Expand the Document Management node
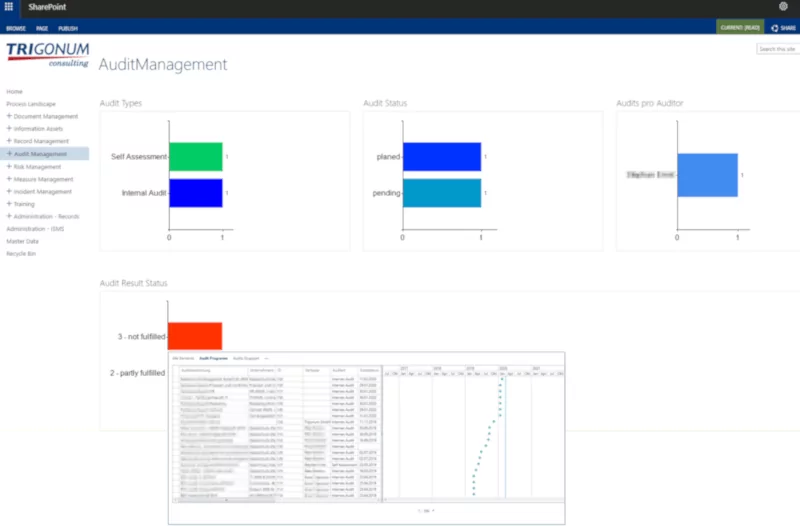This screenshot has height=526, width=800. [9, 116]
